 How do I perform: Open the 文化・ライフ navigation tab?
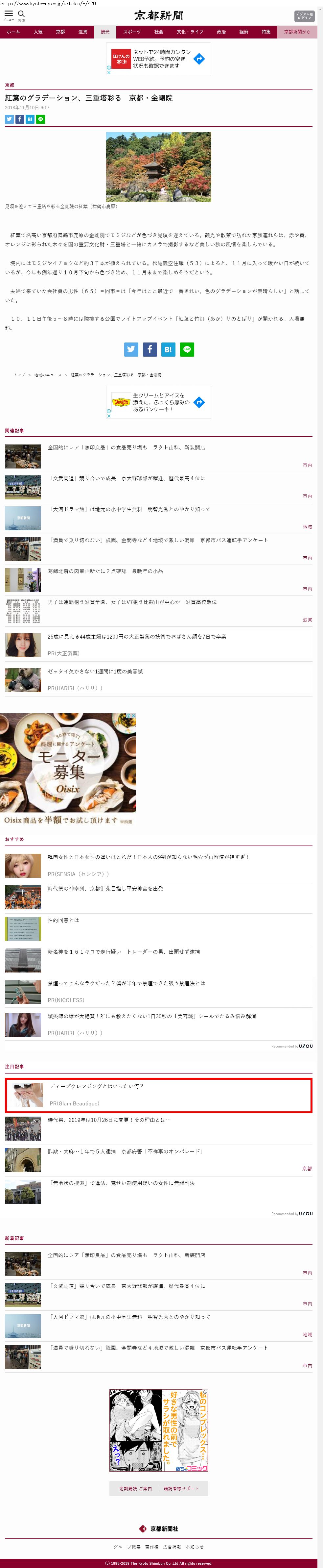(x=190, y=32)
